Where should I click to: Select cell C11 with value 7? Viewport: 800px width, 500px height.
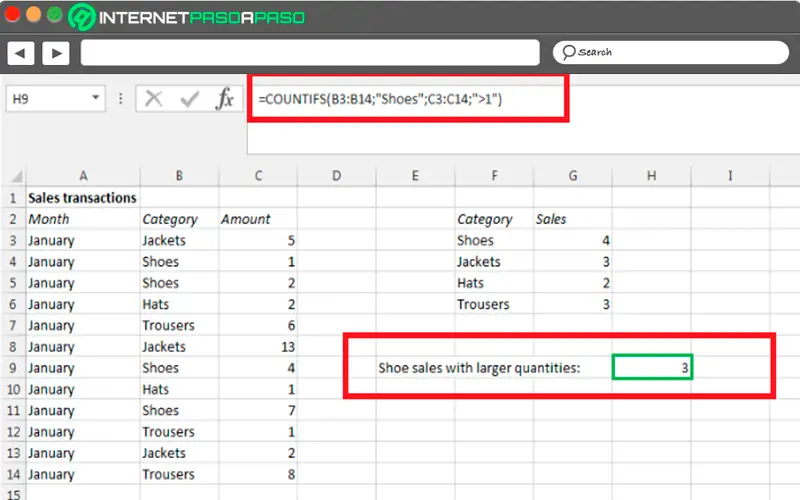coord(258,411)
